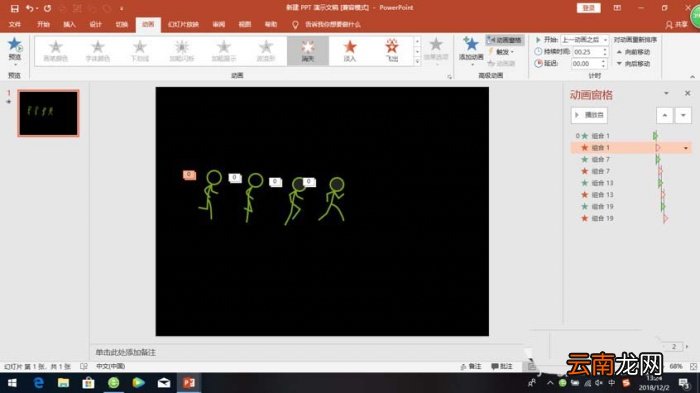Choose the Disappear exit animation
The image size is (700, 393).
[x=308, y=51]
